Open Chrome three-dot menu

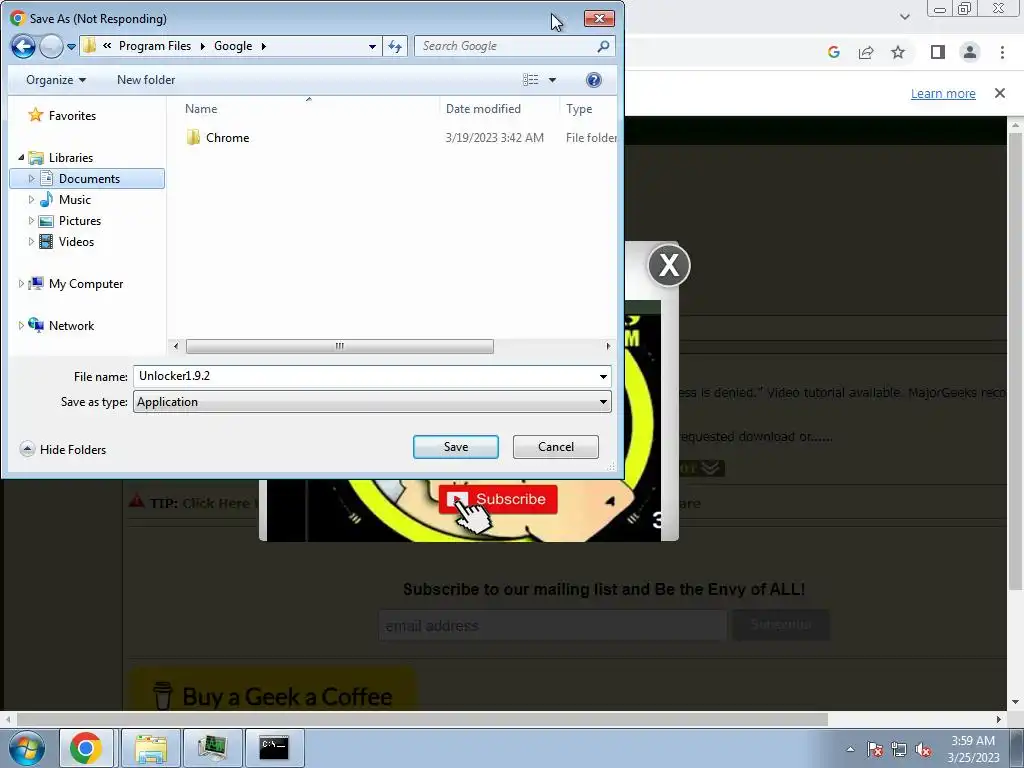pyautogui.click(x=1002, y=52)
